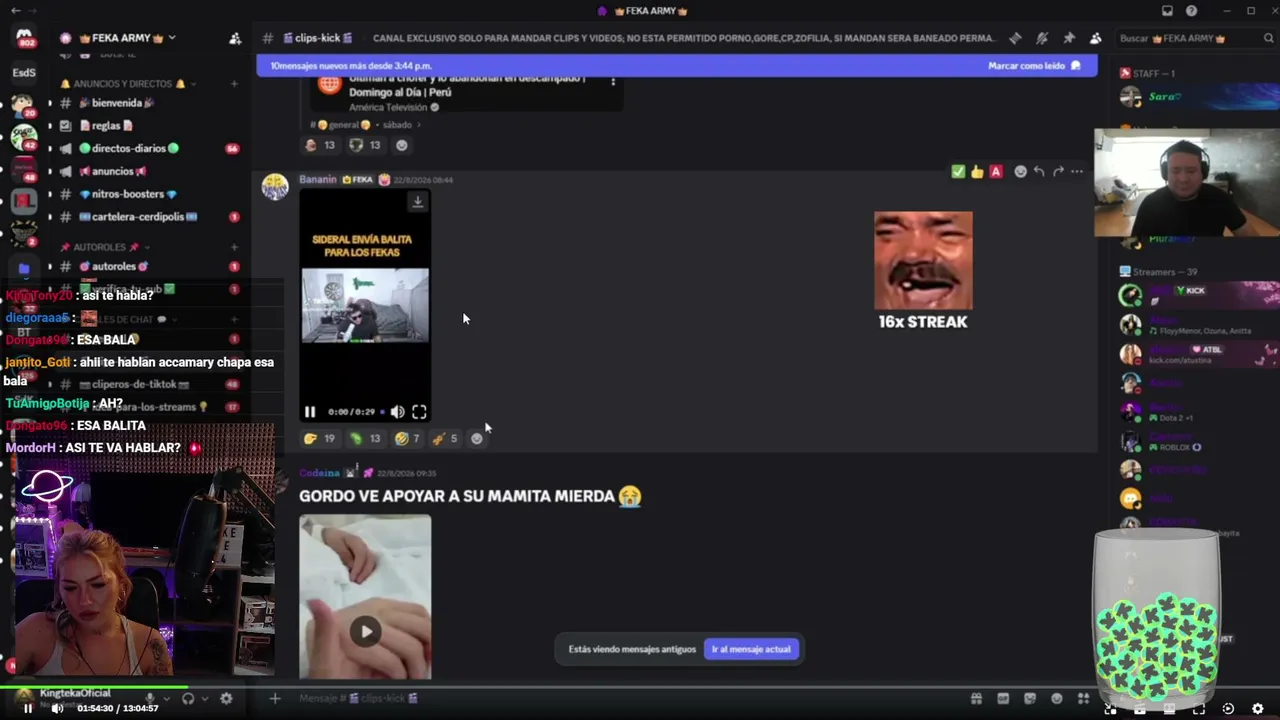Open headphone output options dropdown arrow
This screenshot has width=1280, height=720.
click(x=205, y=698)
